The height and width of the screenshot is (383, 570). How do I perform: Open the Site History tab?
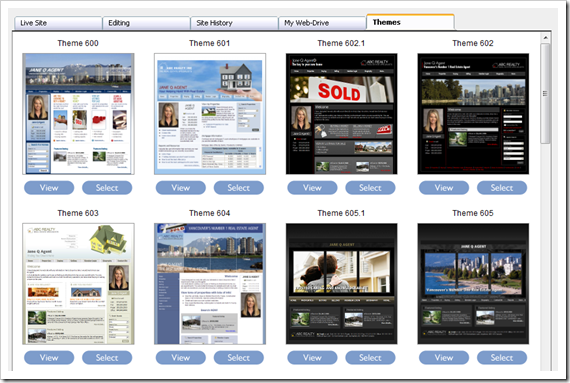(234, 23)
